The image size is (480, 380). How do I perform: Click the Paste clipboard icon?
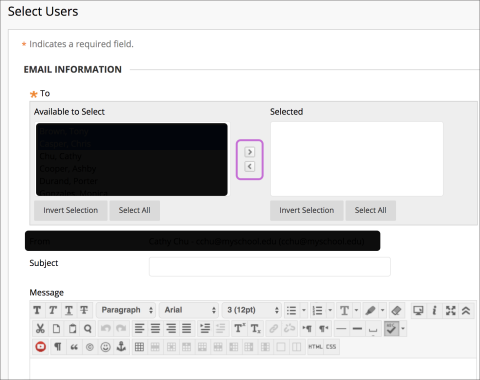coord(72,329)
